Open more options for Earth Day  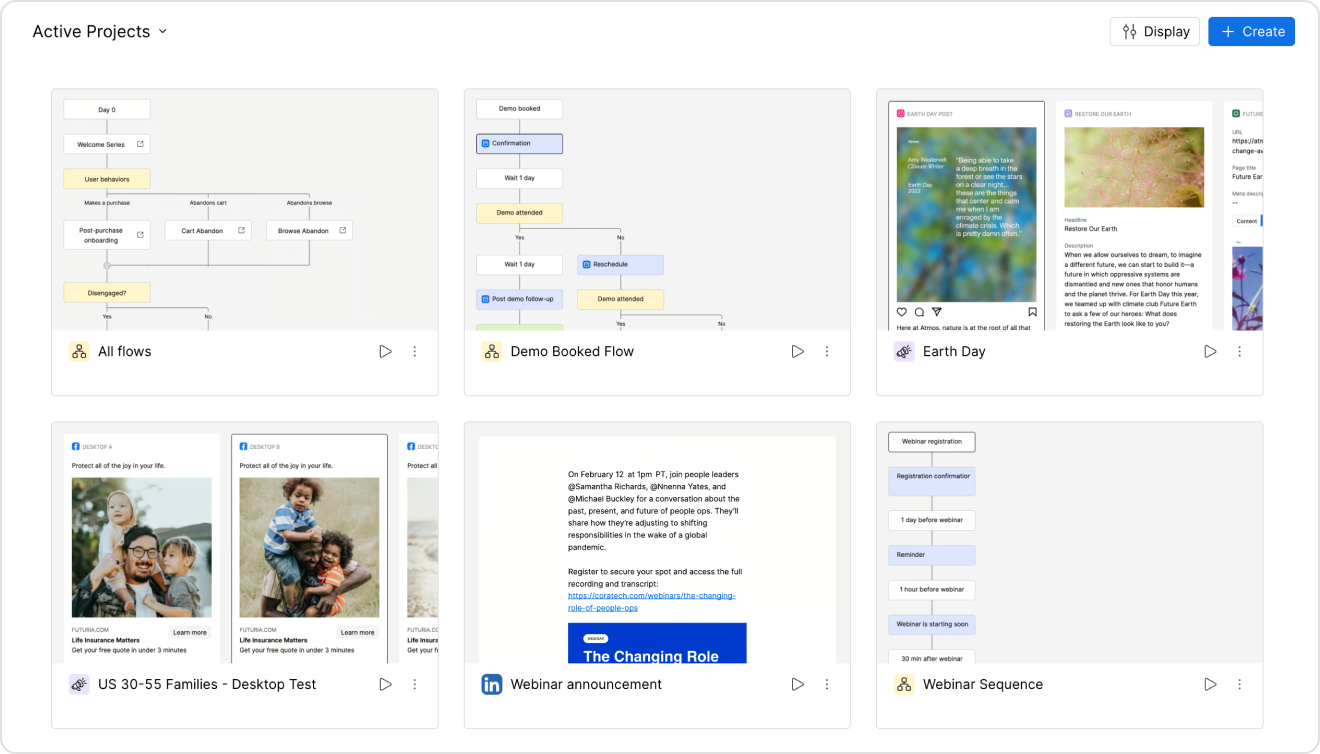tap(1240, 351)
